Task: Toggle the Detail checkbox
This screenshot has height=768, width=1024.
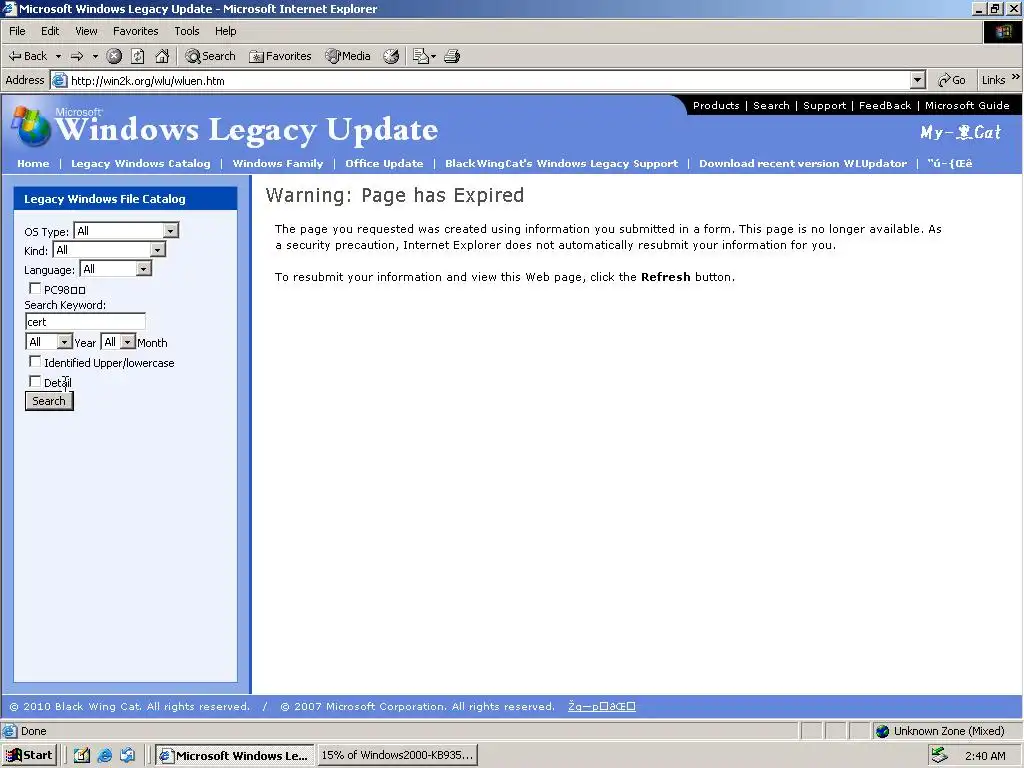Action: point(35,381)
